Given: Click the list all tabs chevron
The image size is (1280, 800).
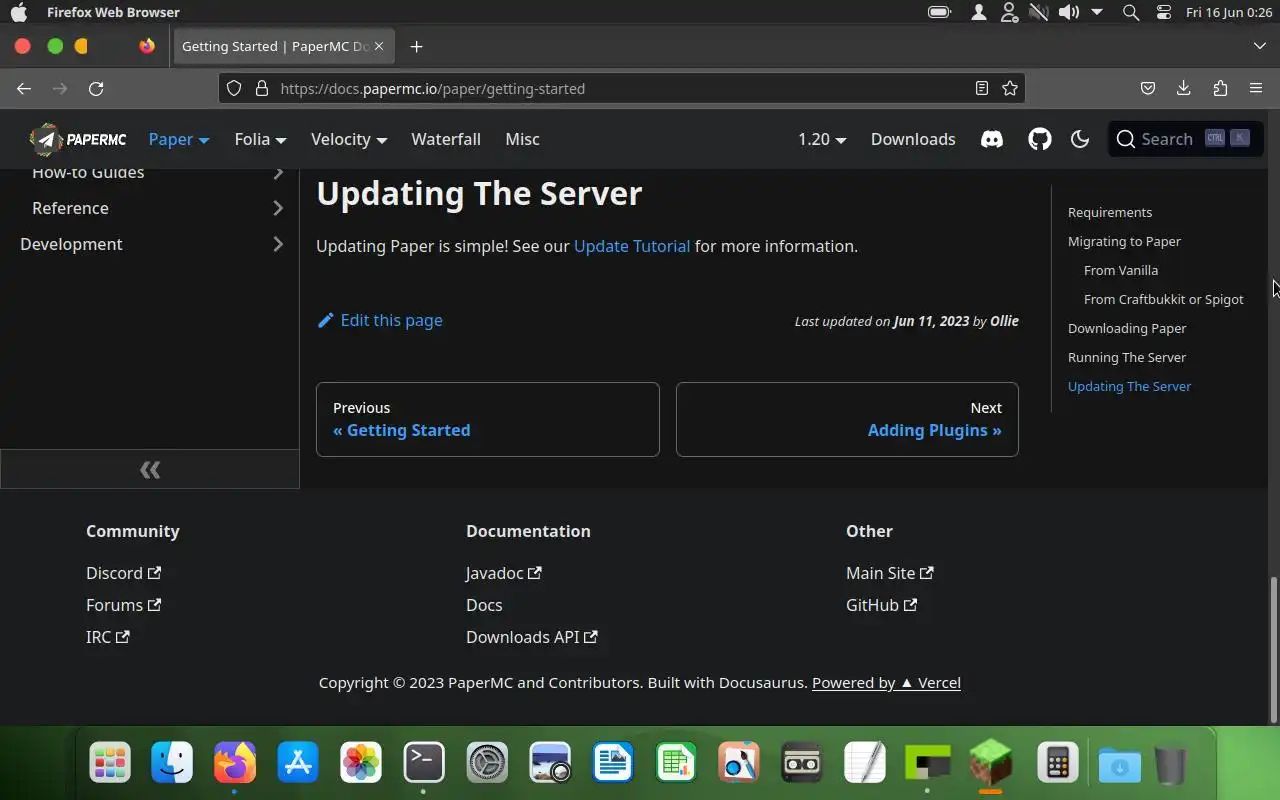Looking at the screenshot, I should coord(1259,46).
